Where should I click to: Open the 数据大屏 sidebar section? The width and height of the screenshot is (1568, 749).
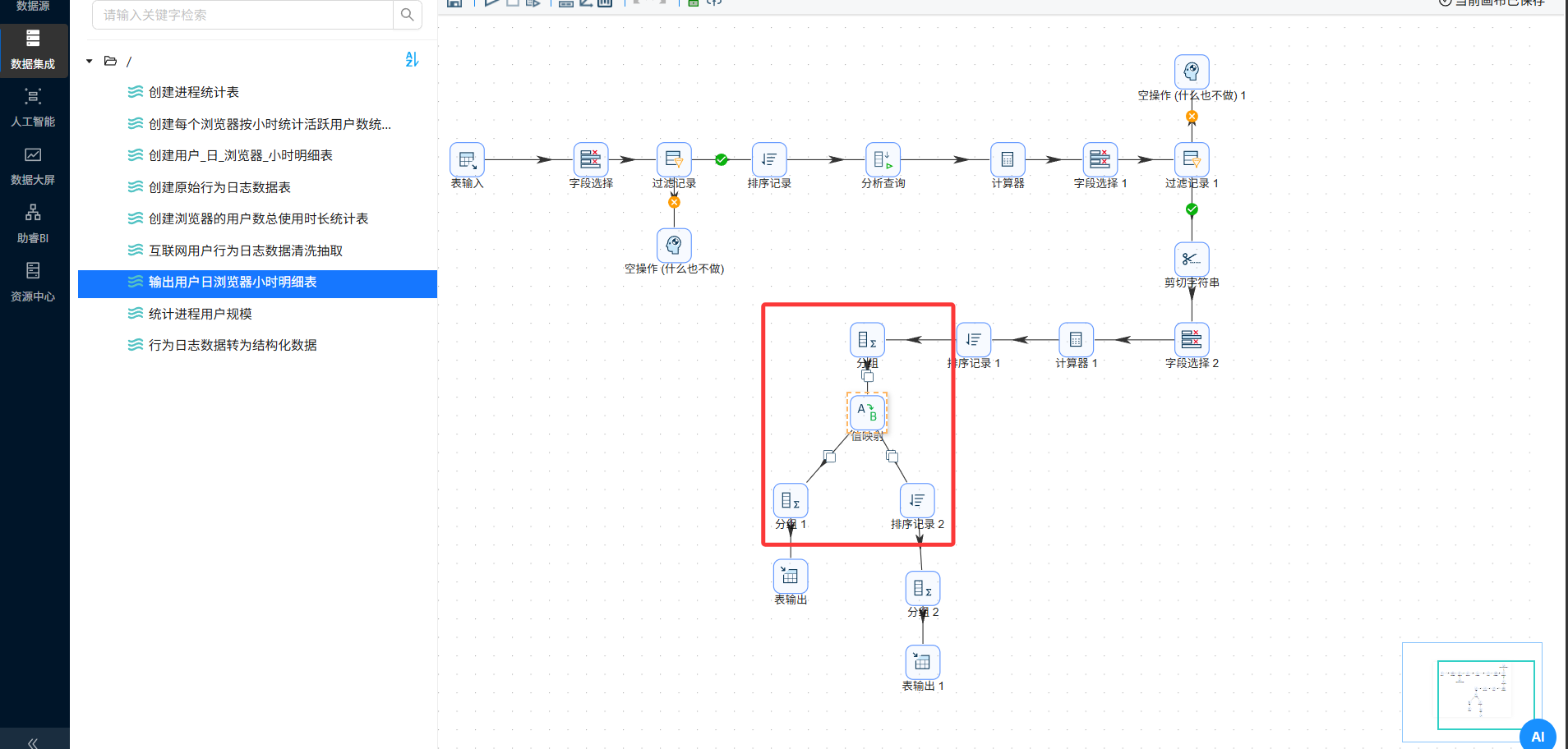tap(33, 166)
